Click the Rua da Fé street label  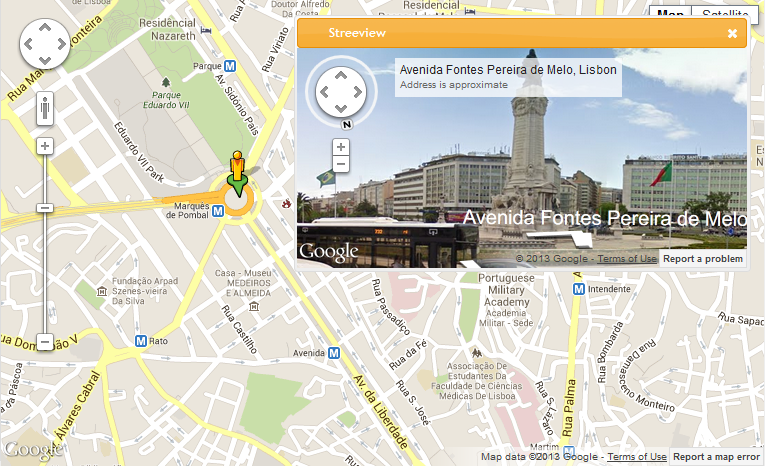408,354
